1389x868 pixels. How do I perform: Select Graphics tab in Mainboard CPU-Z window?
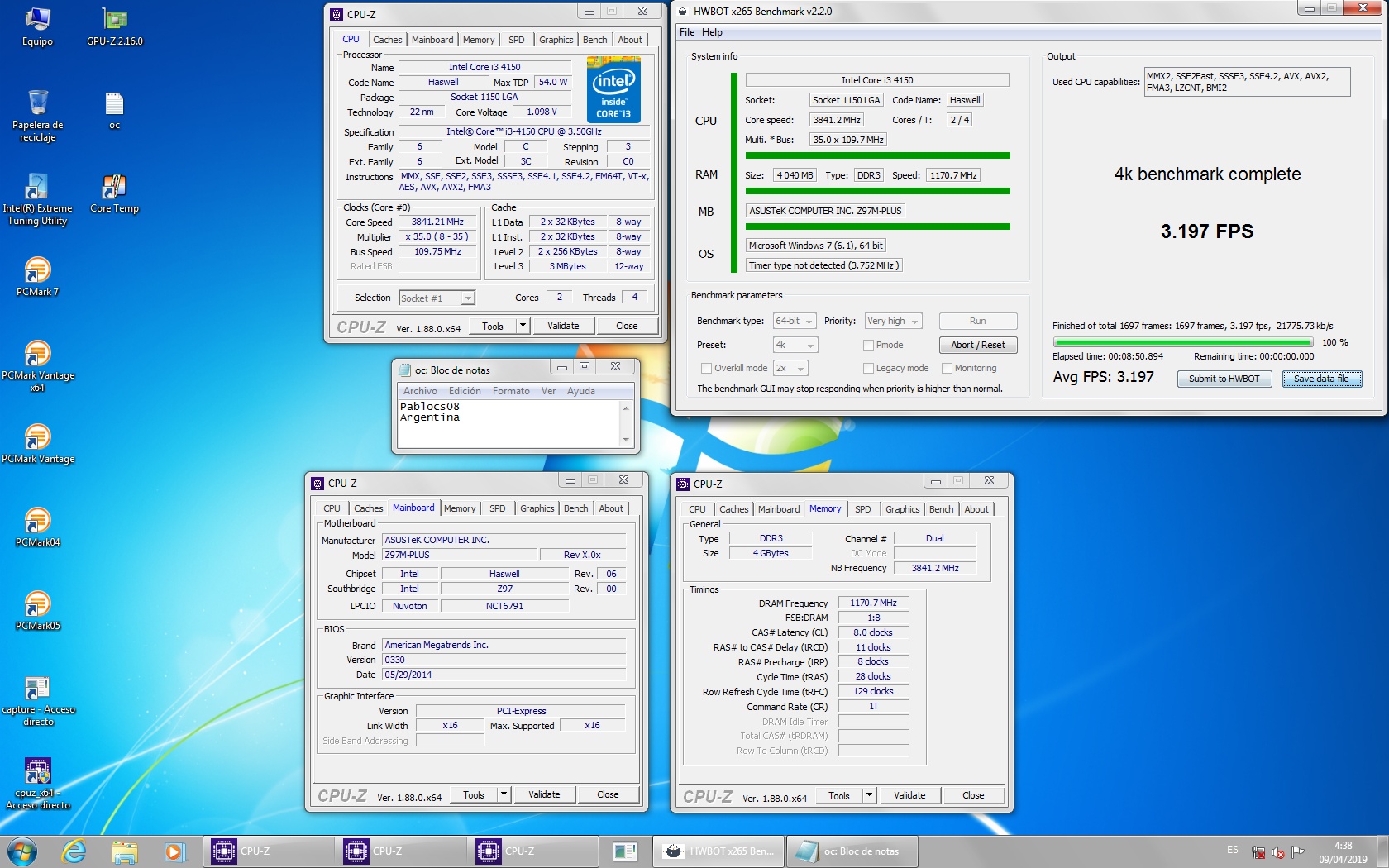(537, 508)
